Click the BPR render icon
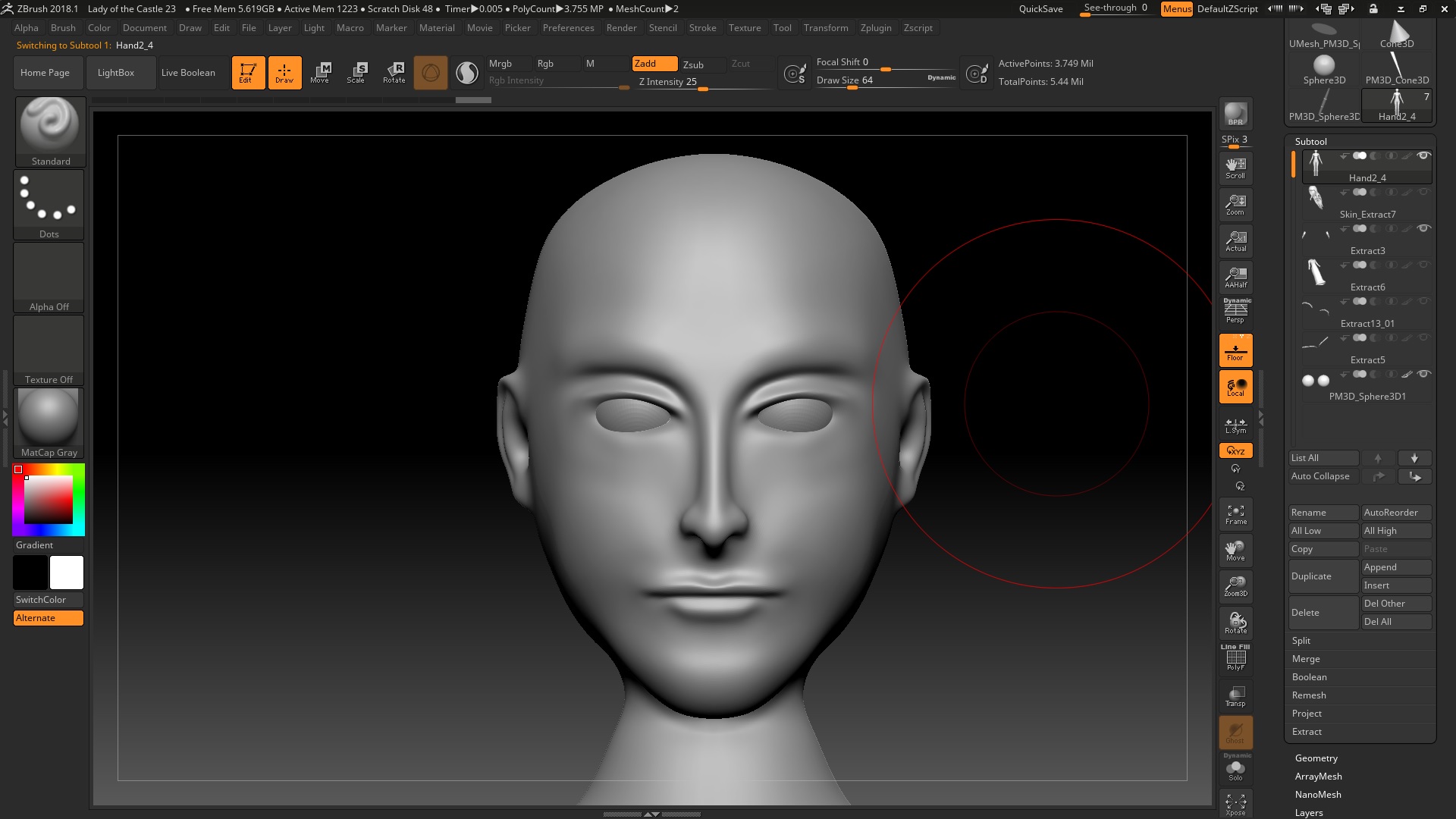This screenshot has height=819, width=1456. coord(1235,114)
